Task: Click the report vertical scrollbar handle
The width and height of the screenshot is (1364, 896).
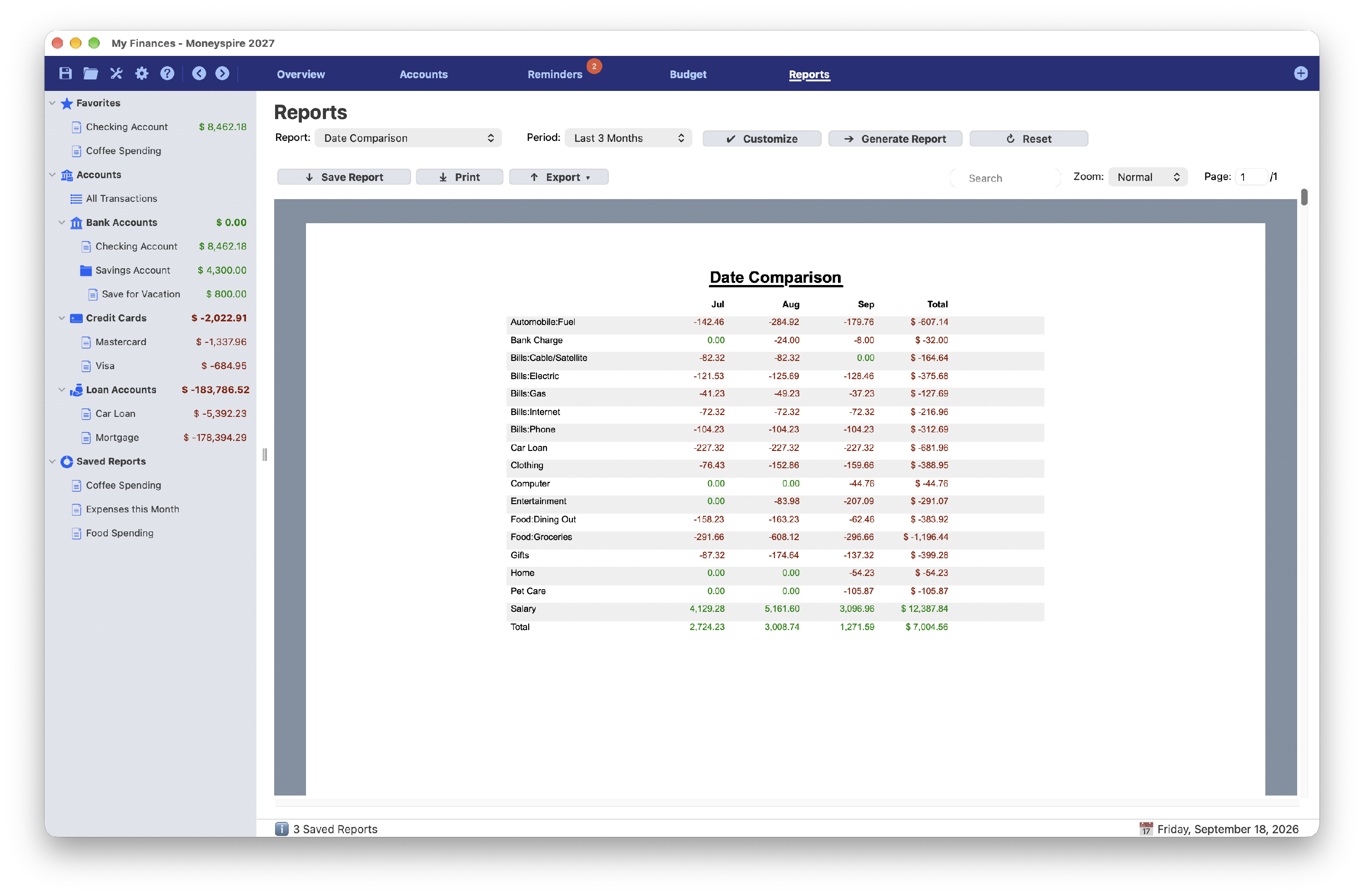Action: 1304,197
